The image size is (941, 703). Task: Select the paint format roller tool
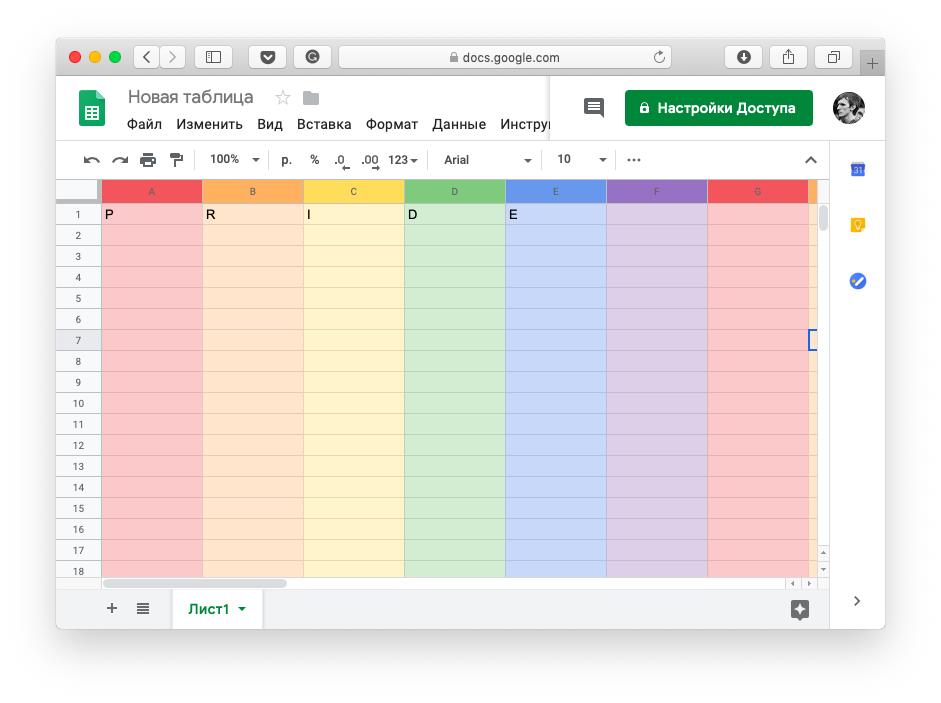tap(177, 160)
